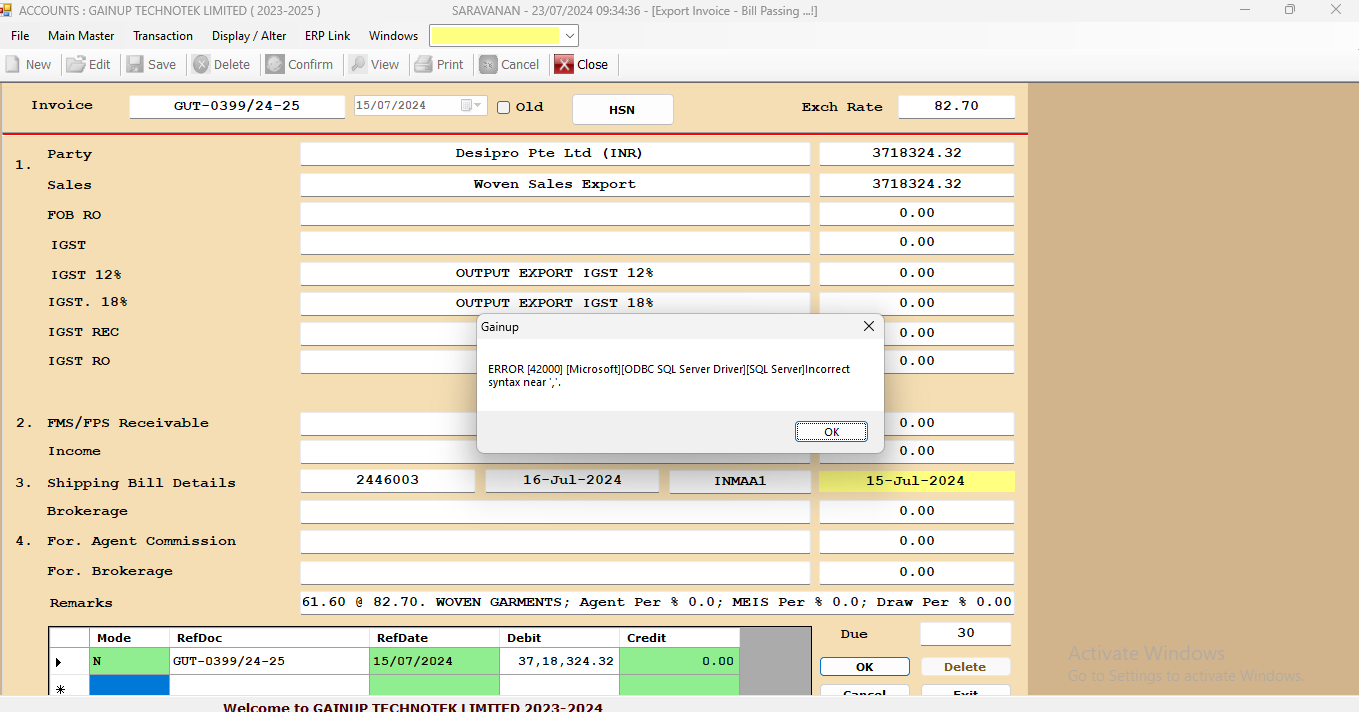Click the red Close toolbar icon

(564, 64)
